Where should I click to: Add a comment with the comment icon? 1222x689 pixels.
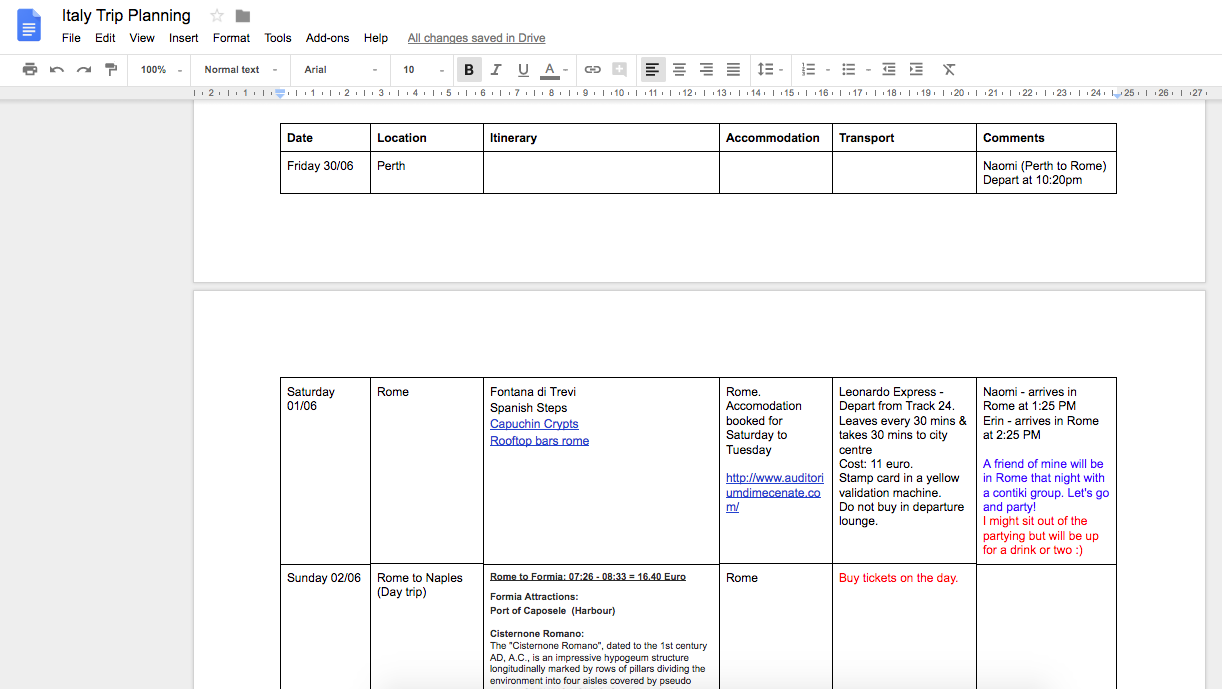[x=620, y=70]
